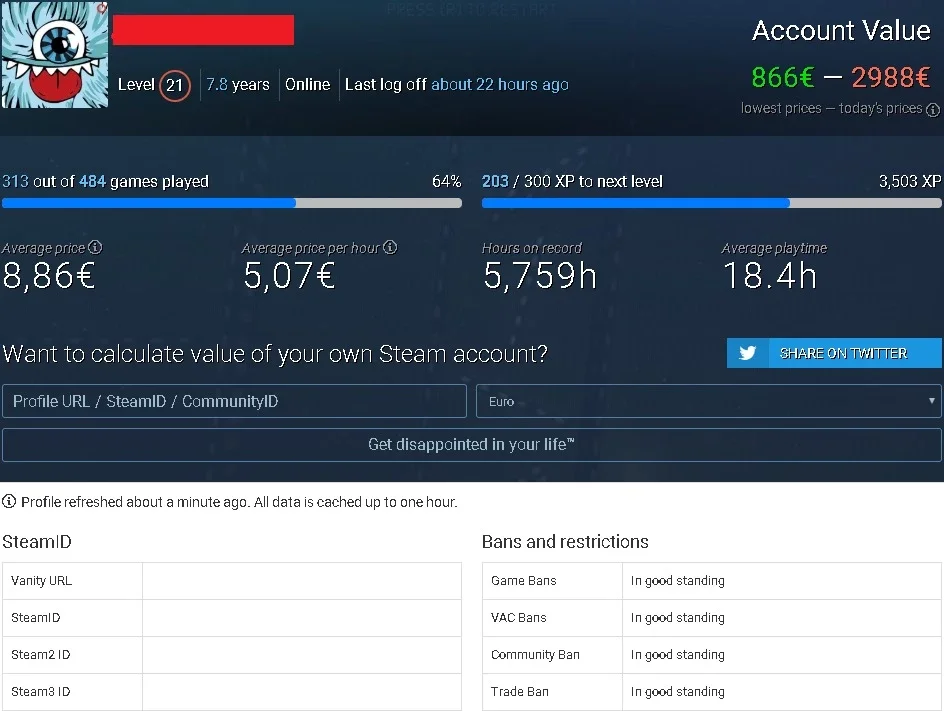944x711 pixels.
Task: Click the 8,86€ average price value
Action: 49,276
